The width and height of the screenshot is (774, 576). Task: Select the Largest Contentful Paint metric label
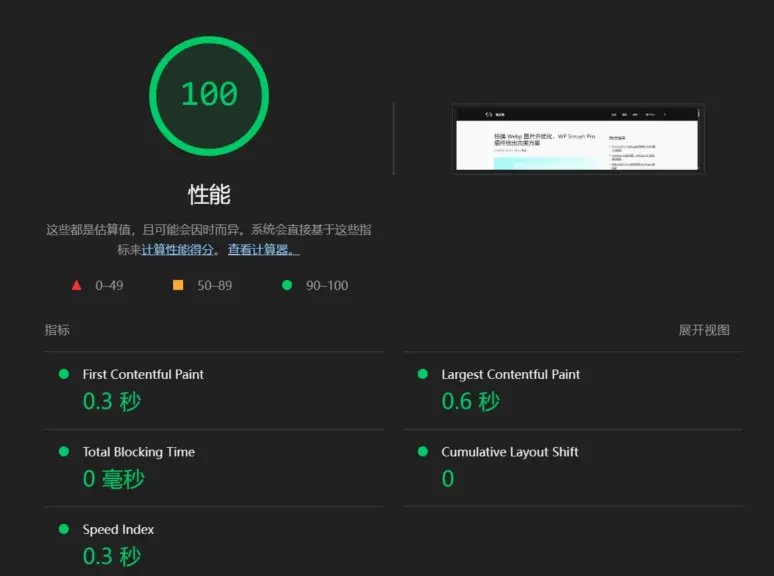(x=510, y=374)
